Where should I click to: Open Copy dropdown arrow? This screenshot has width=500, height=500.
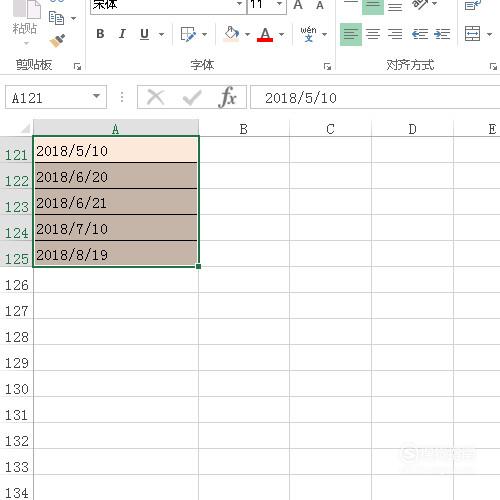(74, 18)
